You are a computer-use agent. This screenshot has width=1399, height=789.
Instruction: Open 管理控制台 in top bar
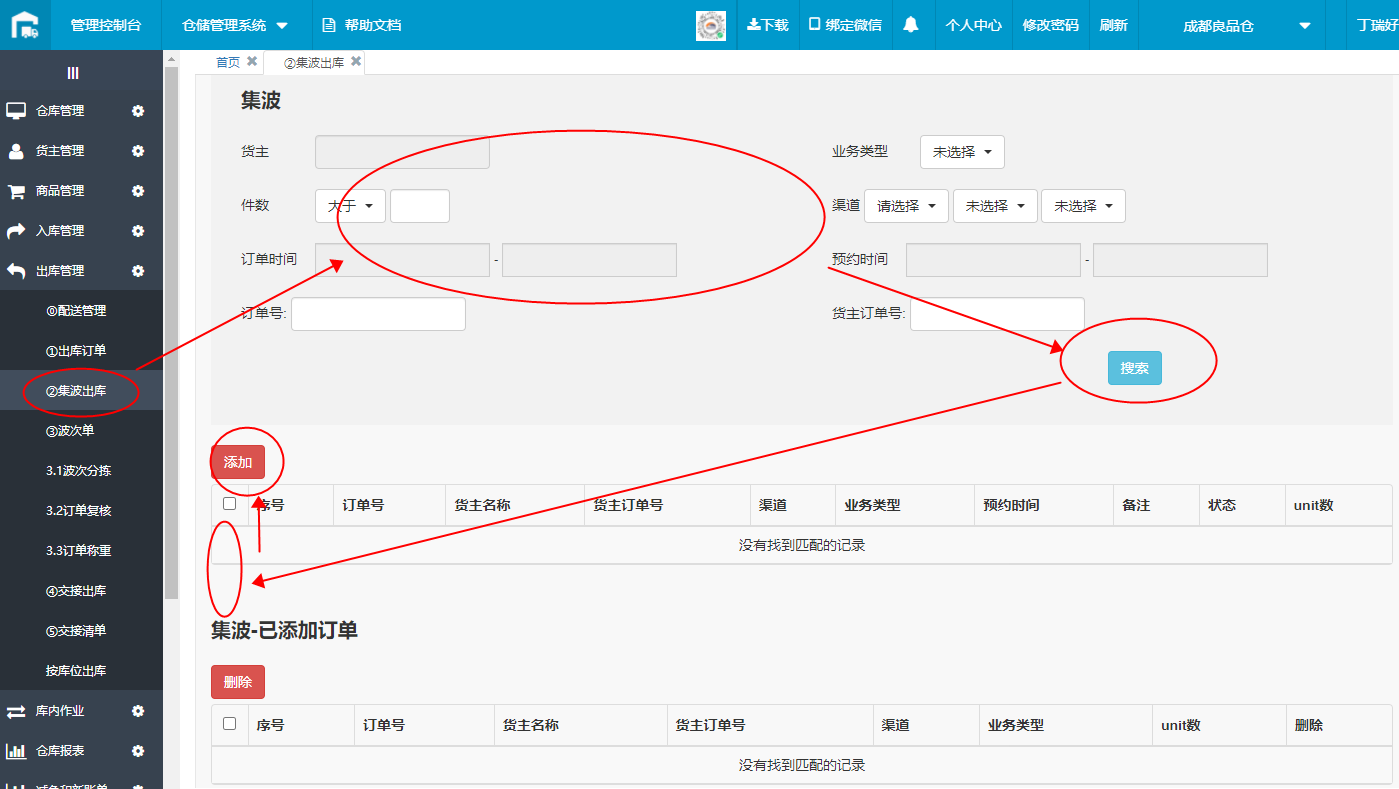click(x=106, y=25)
